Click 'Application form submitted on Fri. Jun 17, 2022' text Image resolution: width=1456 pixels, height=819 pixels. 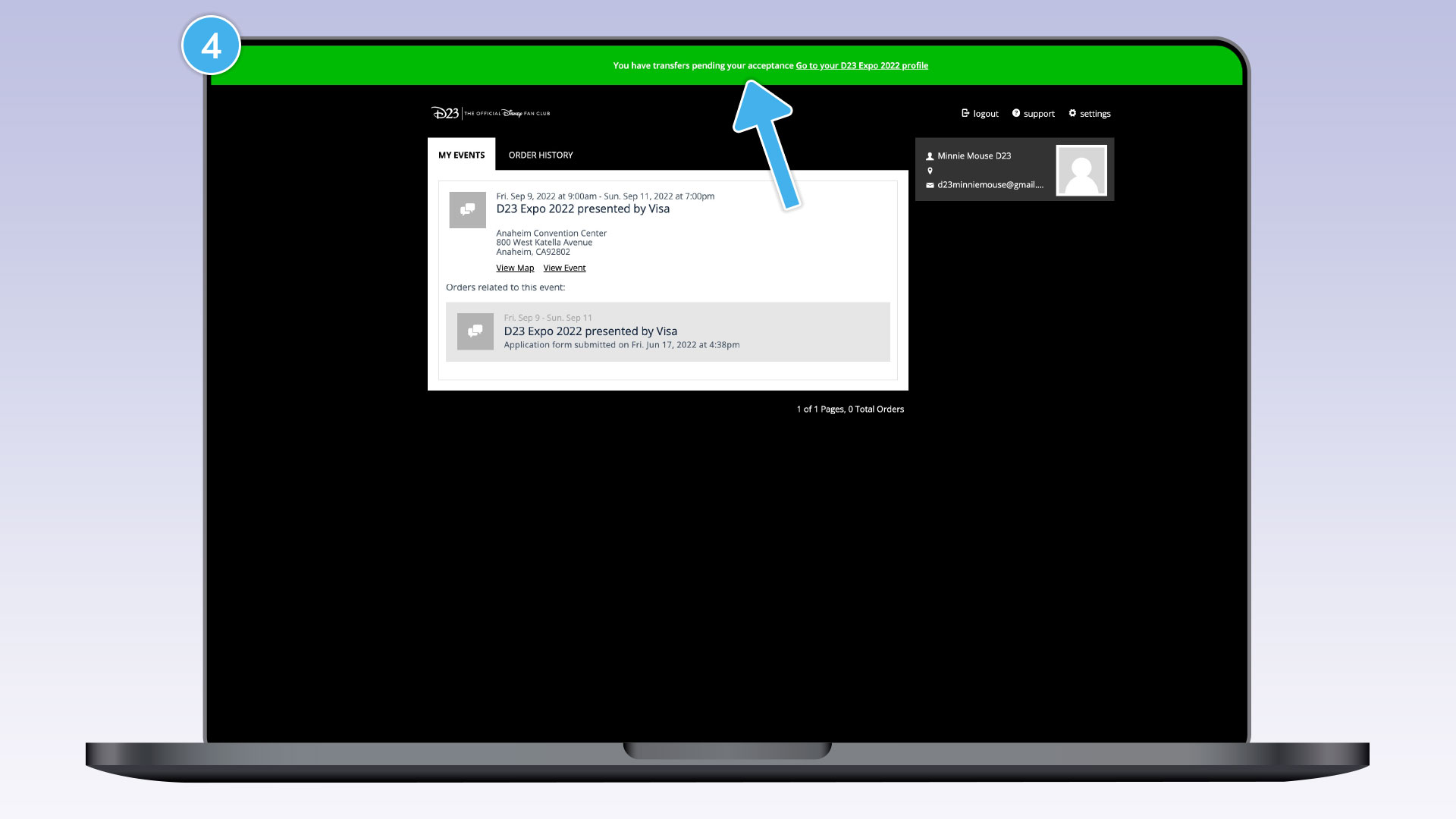pyautogui.click(x=621, y=345)
